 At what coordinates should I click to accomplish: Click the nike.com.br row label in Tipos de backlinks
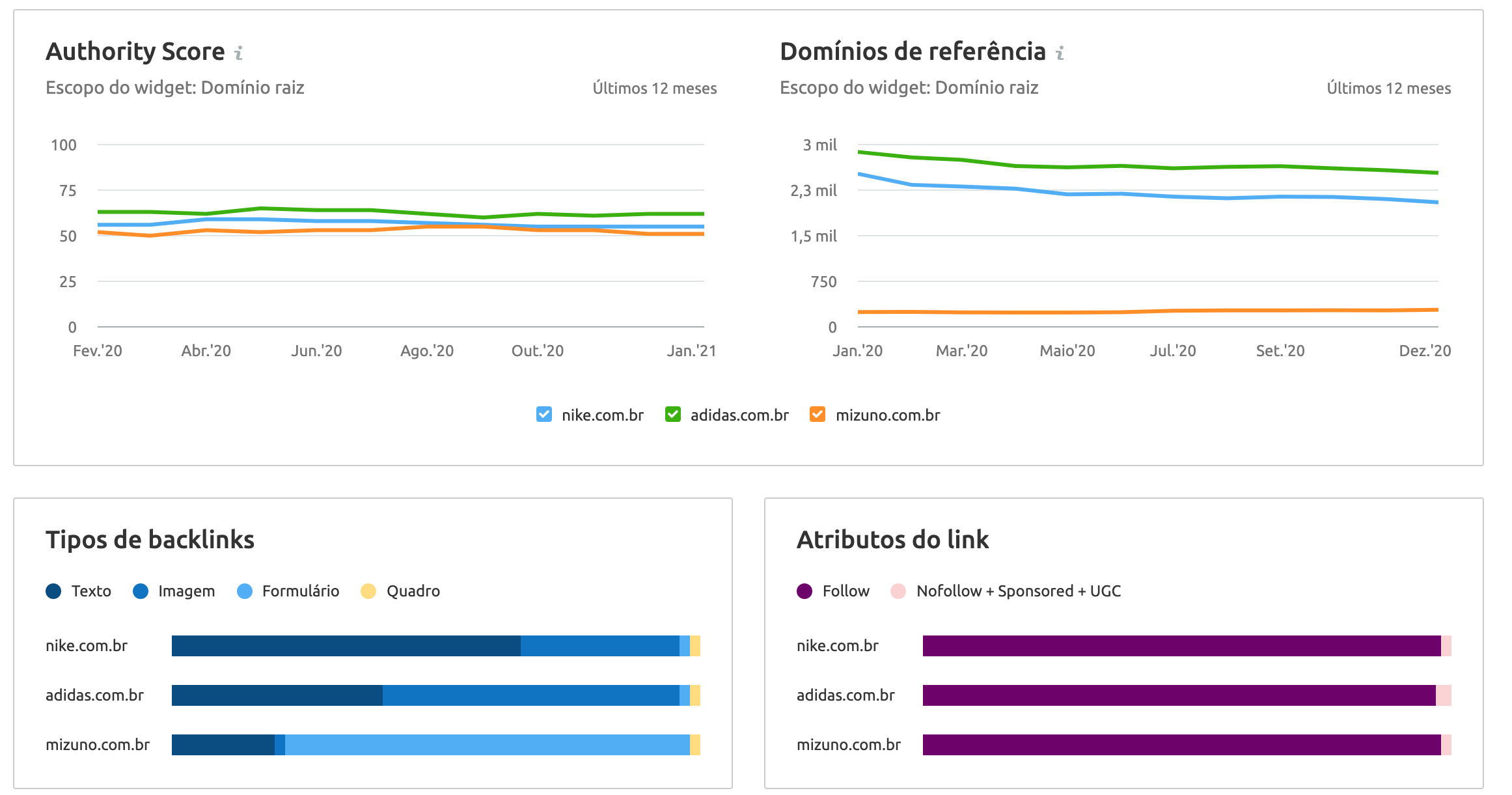click(87, 646)
